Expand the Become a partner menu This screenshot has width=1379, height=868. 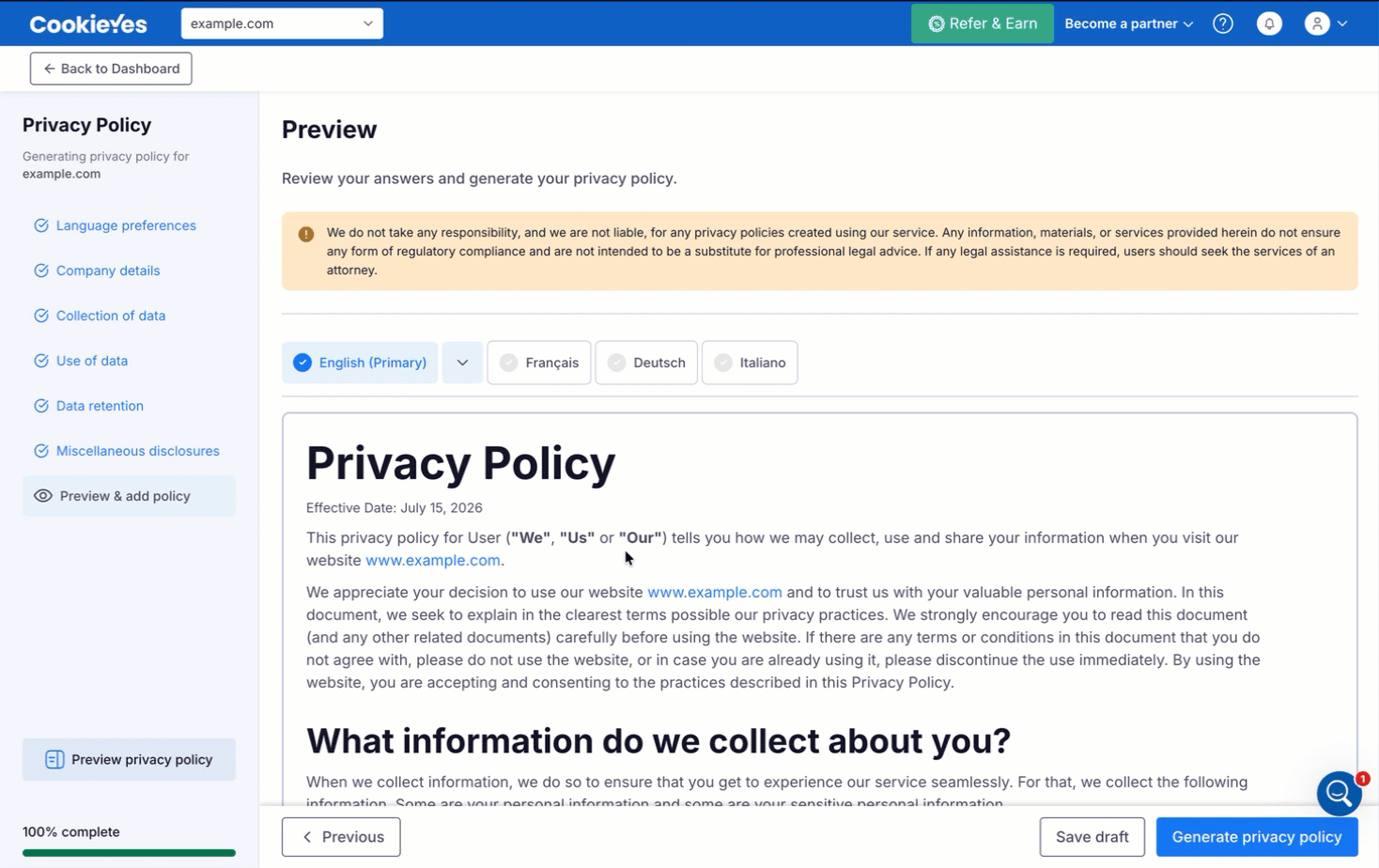(x=1128, y=23)
